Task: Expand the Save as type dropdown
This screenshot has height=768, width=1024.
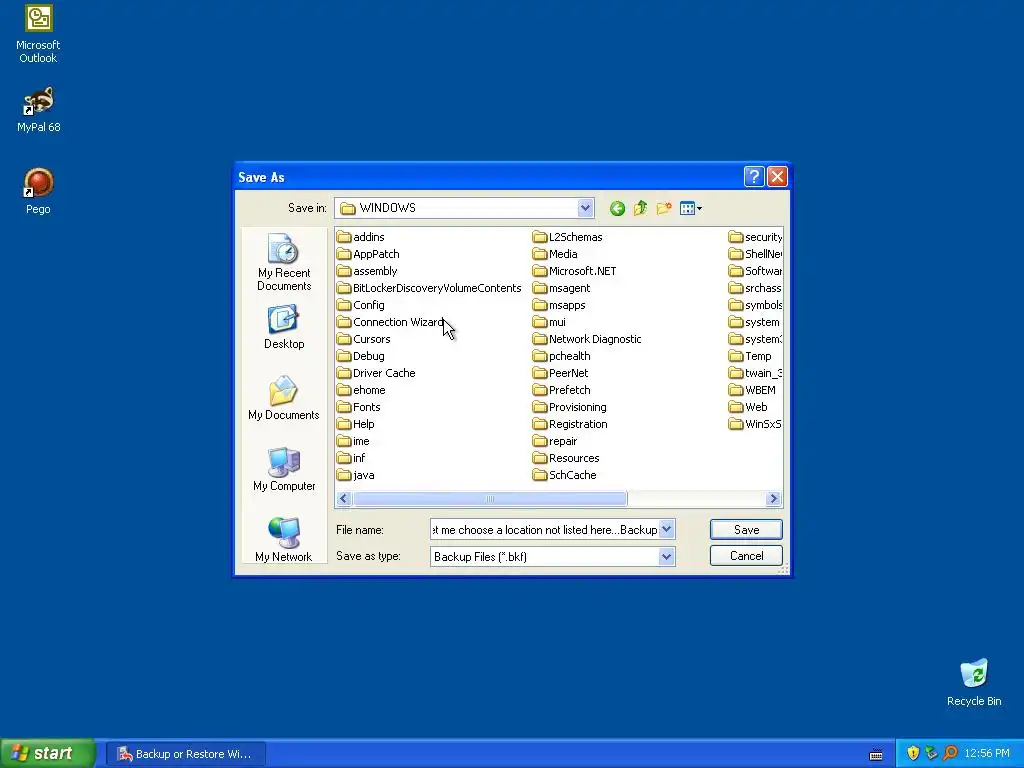Action: tap(666, 556)
